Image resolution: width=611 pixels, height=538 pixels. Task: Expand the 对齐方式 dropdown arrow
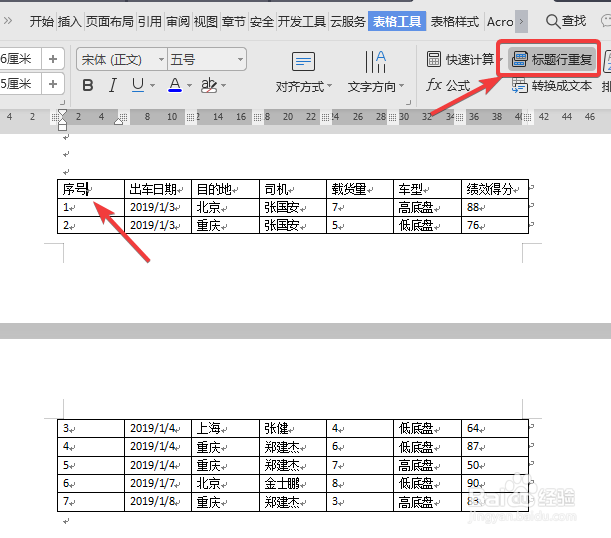point(330,86)
